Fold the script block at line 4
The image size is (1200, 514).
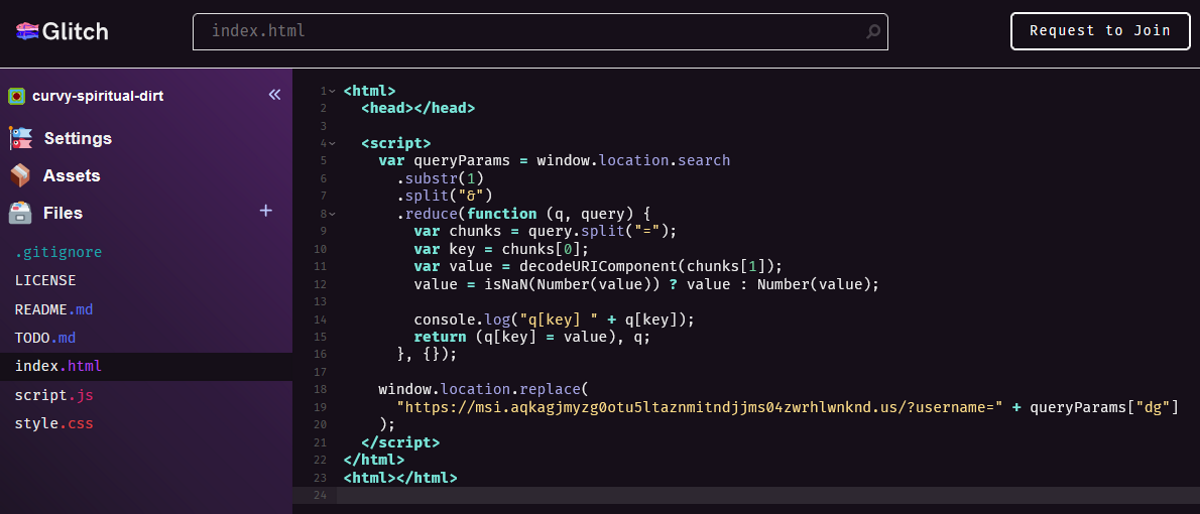coord(332,144)
